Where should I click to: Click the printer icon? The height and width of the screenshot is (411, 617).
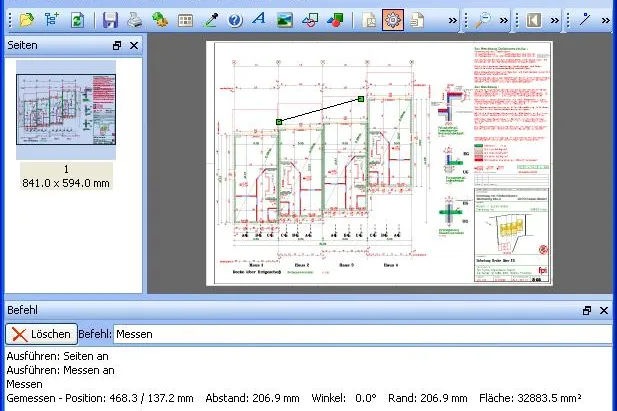click(x=135, y=20)
